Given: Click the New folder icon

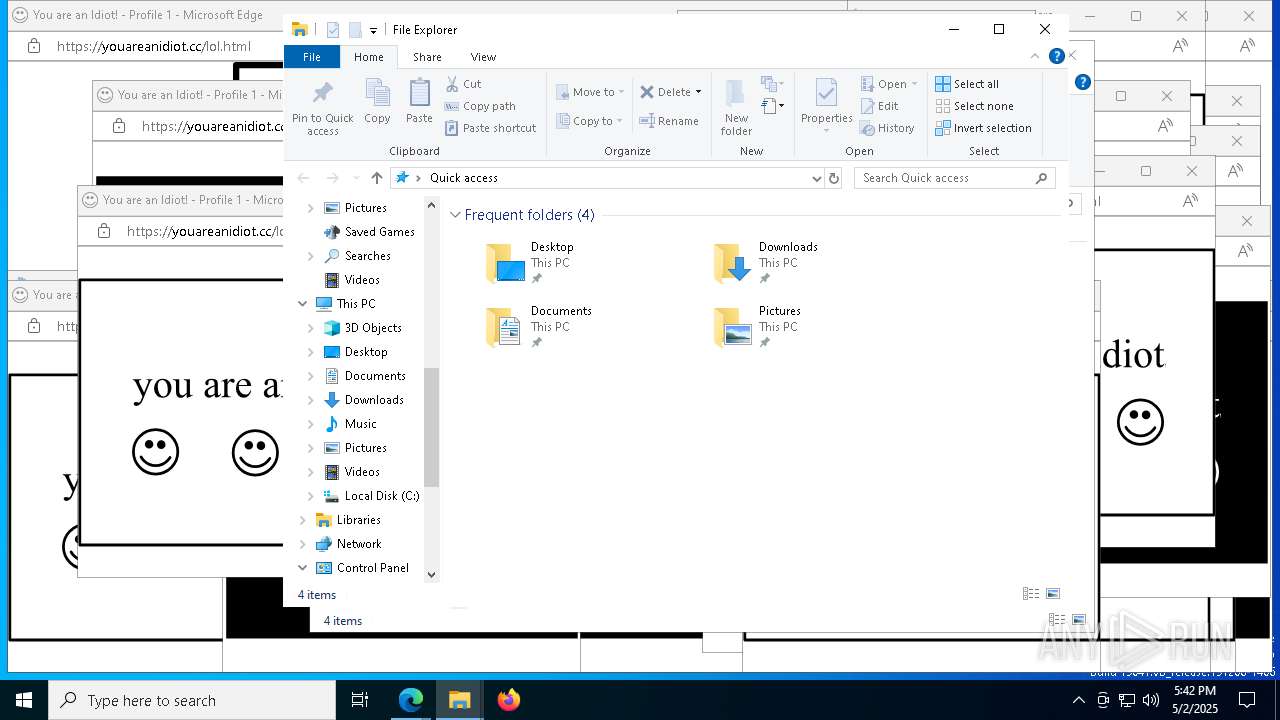Looking at the screenshot, I should click(x=735, y=93).
